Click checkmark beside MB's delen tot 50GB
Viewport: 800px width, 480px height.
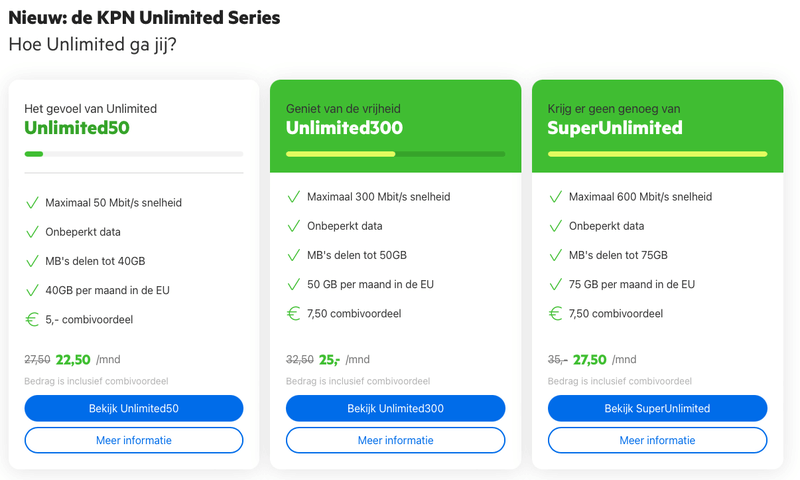click(x=294, y=255)
